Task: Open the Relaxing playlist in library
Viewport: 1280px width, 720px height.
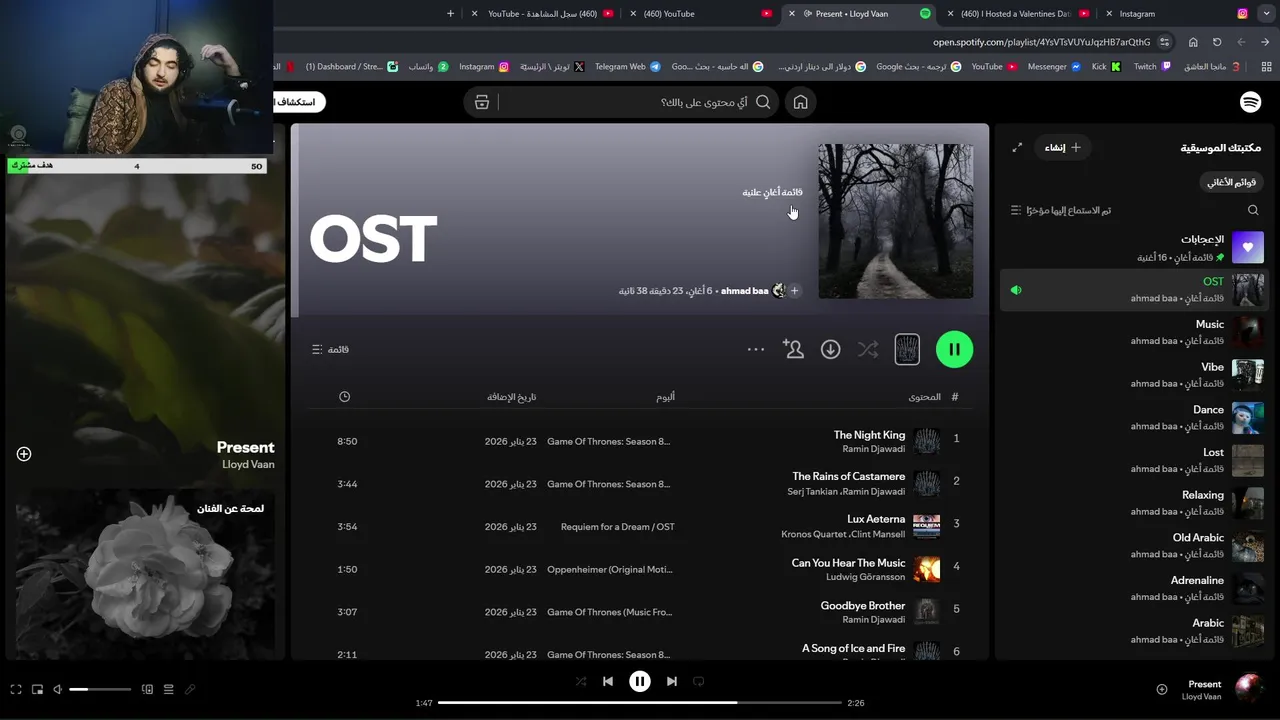Action: [1133, 503]
